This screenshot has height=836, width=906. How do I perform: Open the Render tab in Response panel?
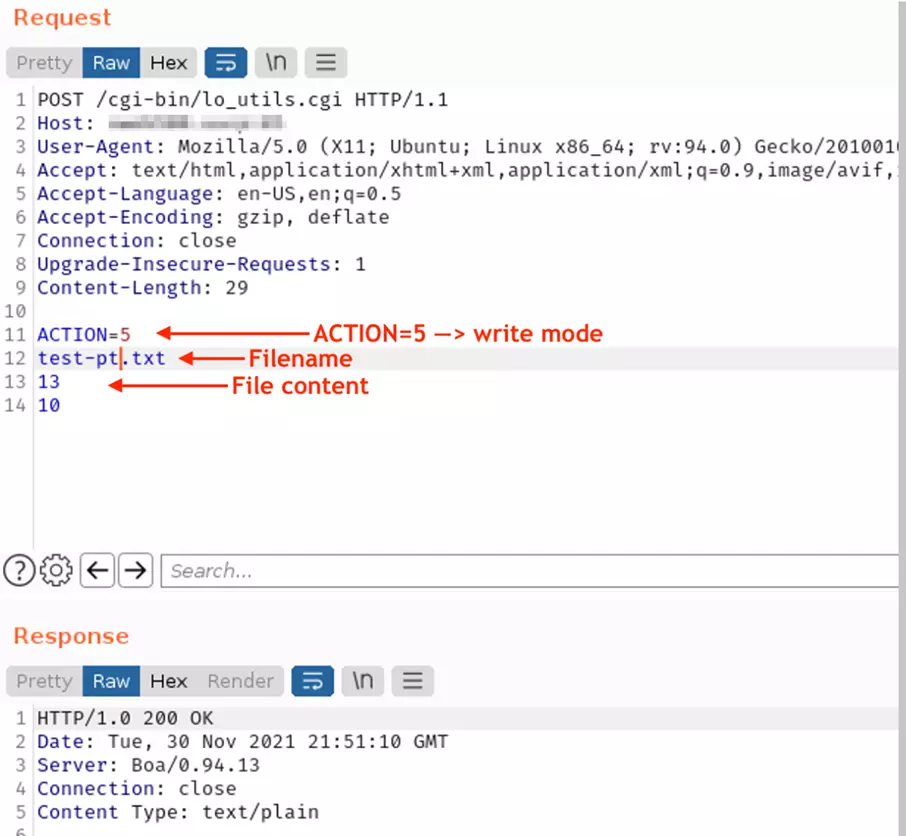click(240, 681)
